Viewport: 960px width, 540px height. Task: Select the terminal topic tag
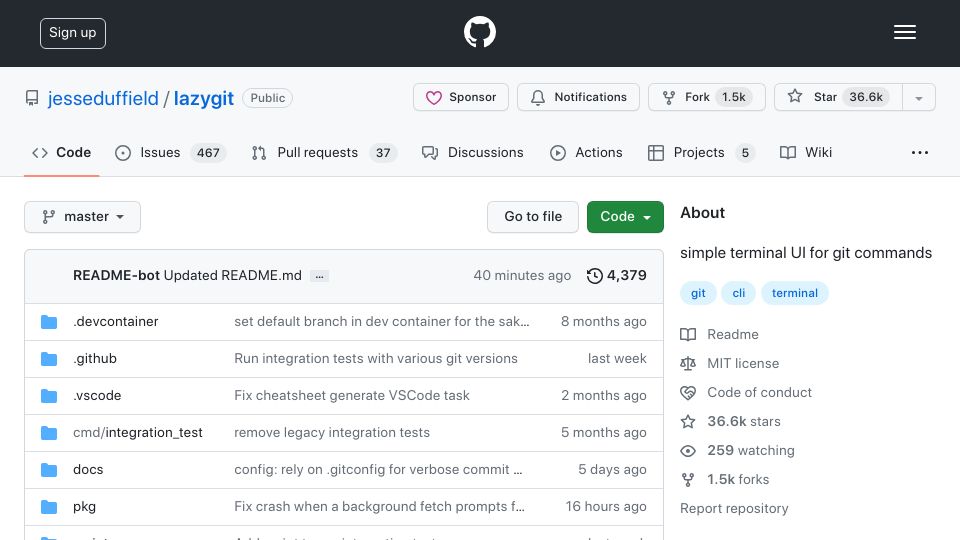[x=795, y=293]
